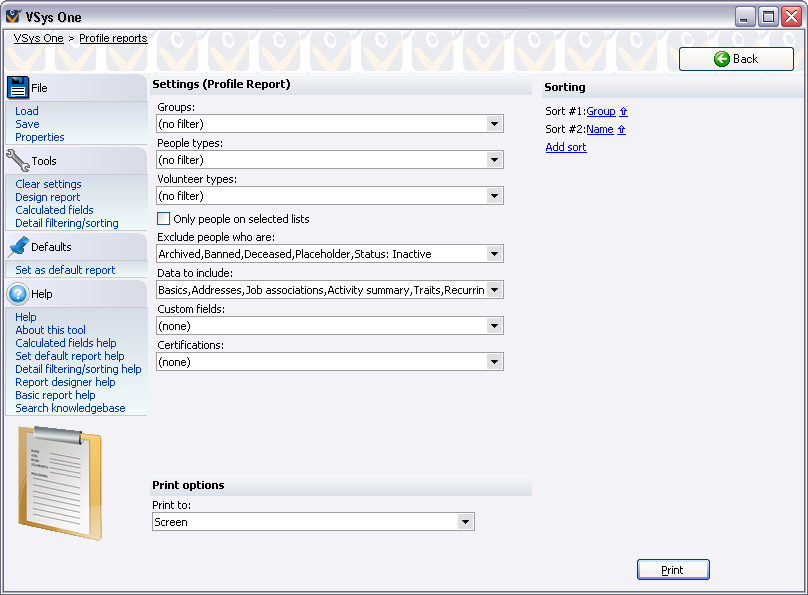Screen dimensions: 808x595
Task: Go to VSys One breadcrumb
Action: click(38, 38)
